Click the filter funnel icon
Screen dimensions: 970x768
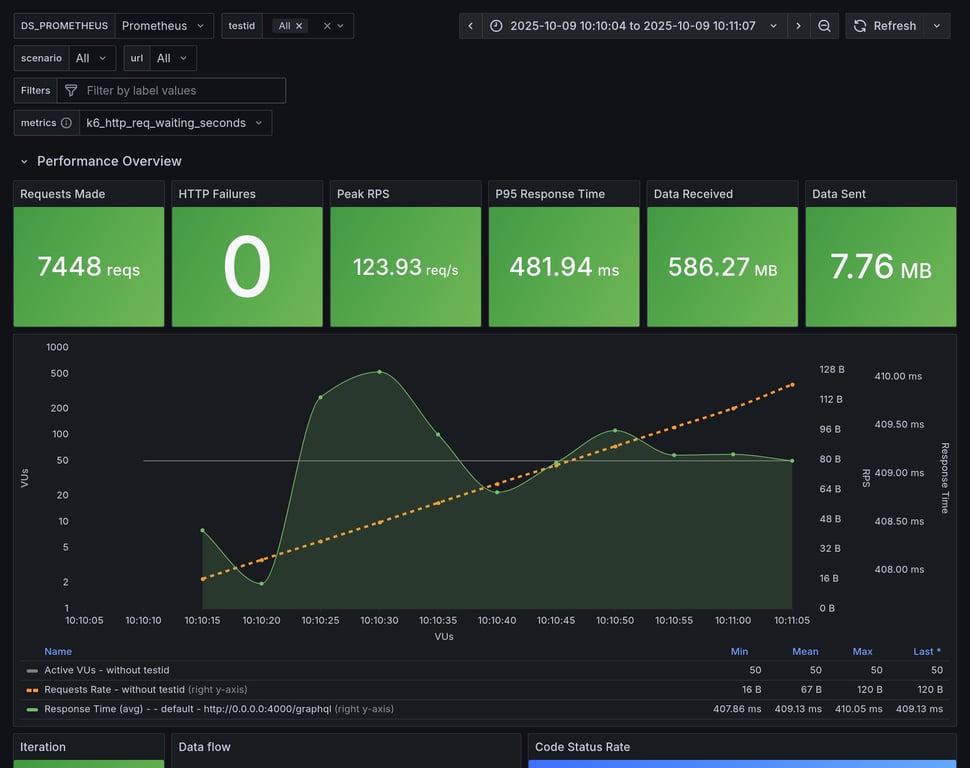tap(71, 91)
